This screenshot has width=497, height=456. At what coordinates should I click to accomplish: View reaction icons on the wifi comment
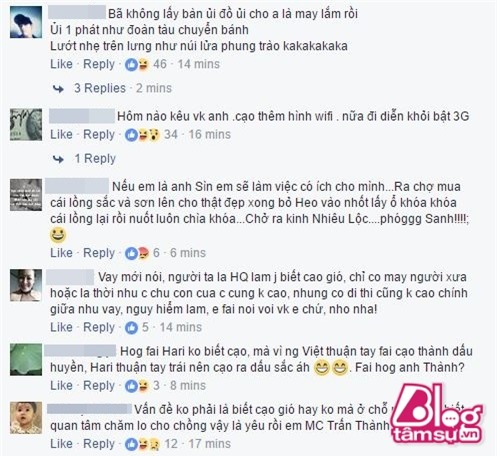pyautogui.click(x=142, y=135)
